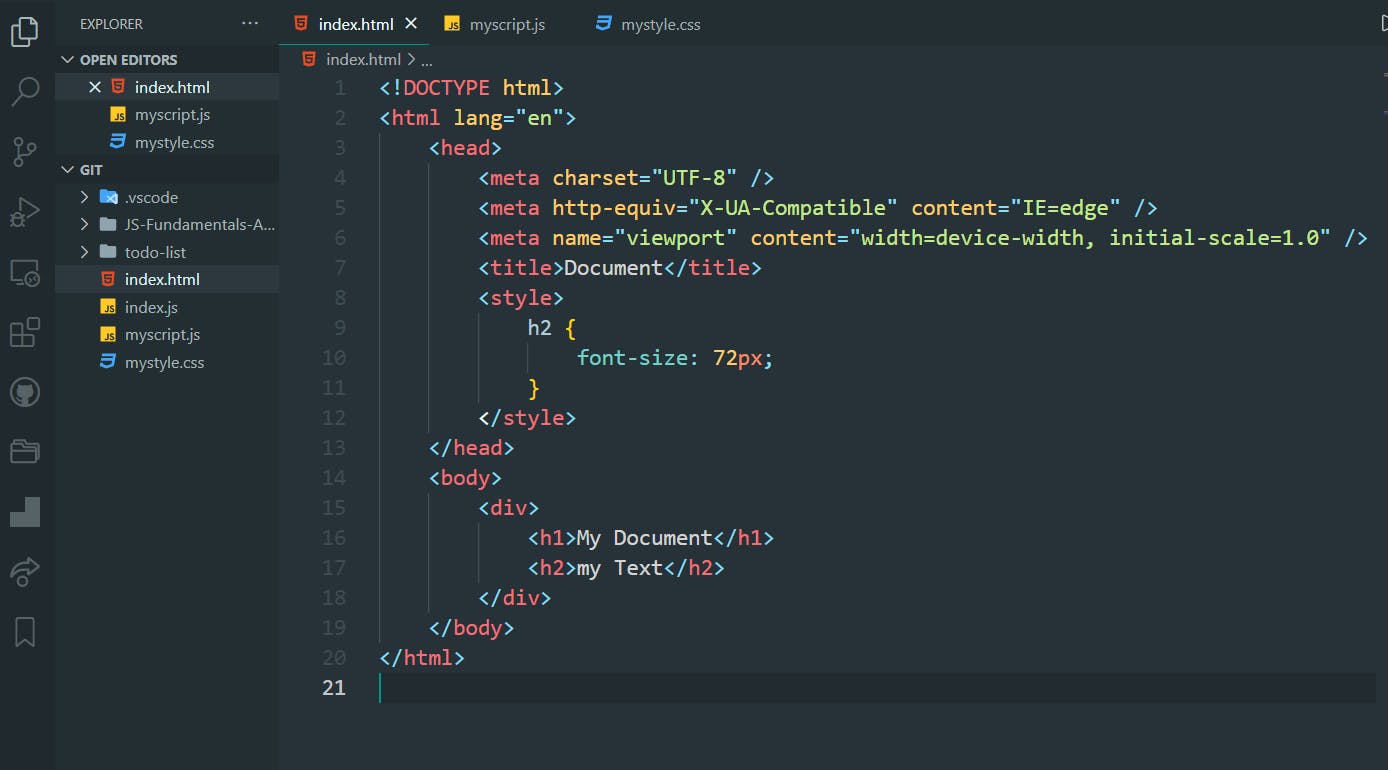This screenshot has height=770, width=1388.
Task: Open index.js in the GIT folder tree
Action: [167, 307]
